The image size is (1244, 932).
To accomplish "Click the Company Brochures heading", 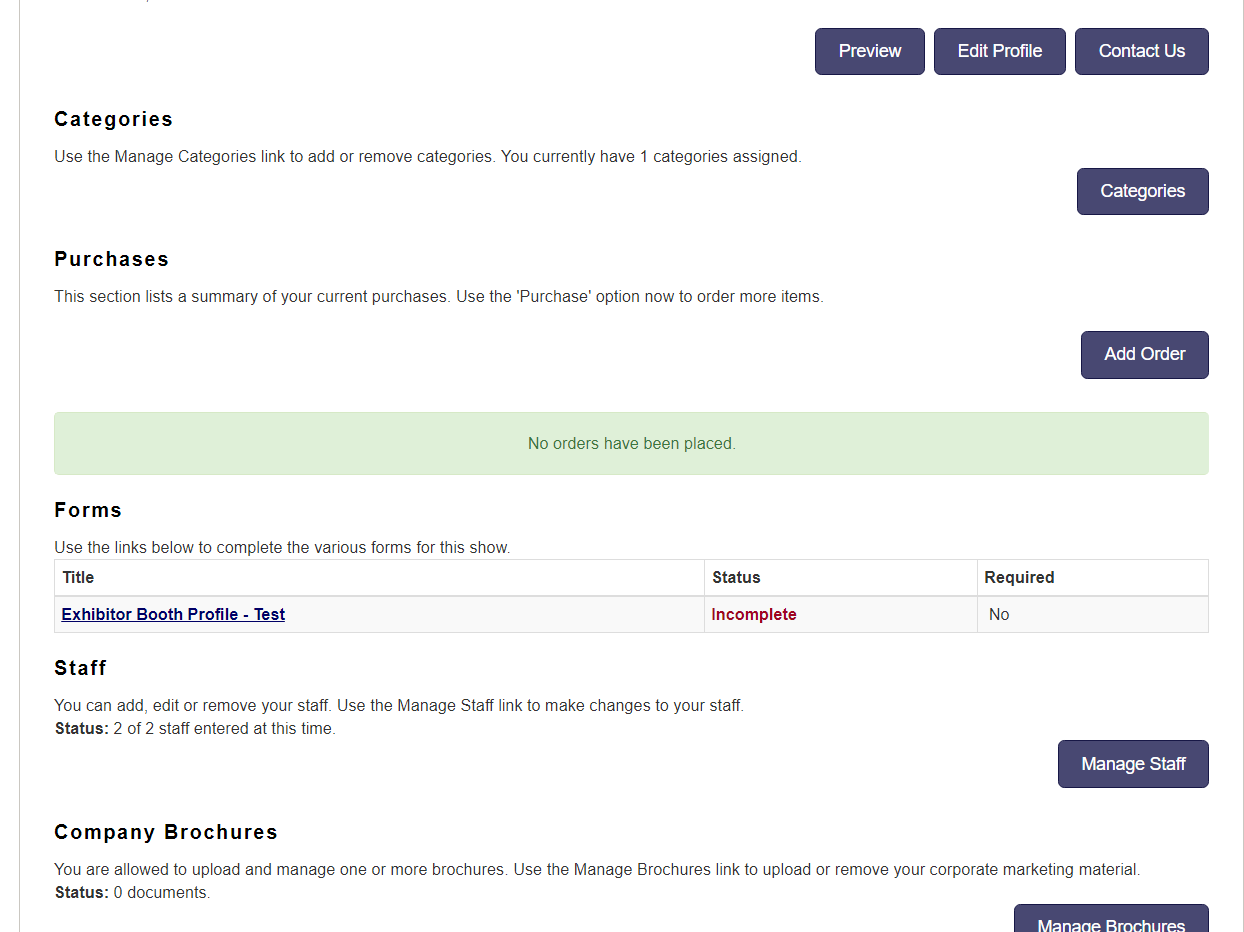I will point(166,832).
